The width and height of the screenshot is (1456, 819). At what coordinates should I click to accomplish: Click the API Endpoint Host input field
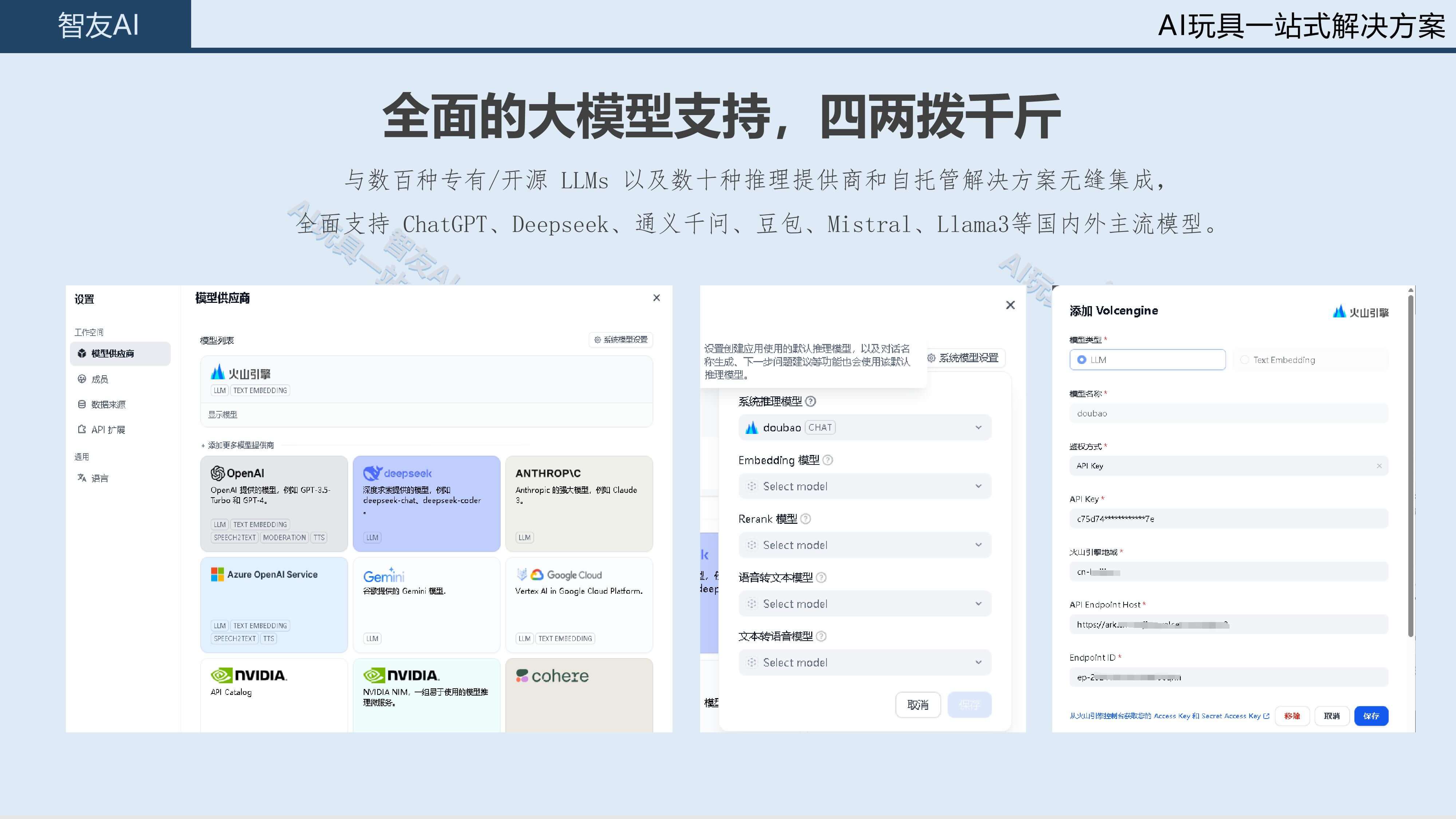point(1229,624)
